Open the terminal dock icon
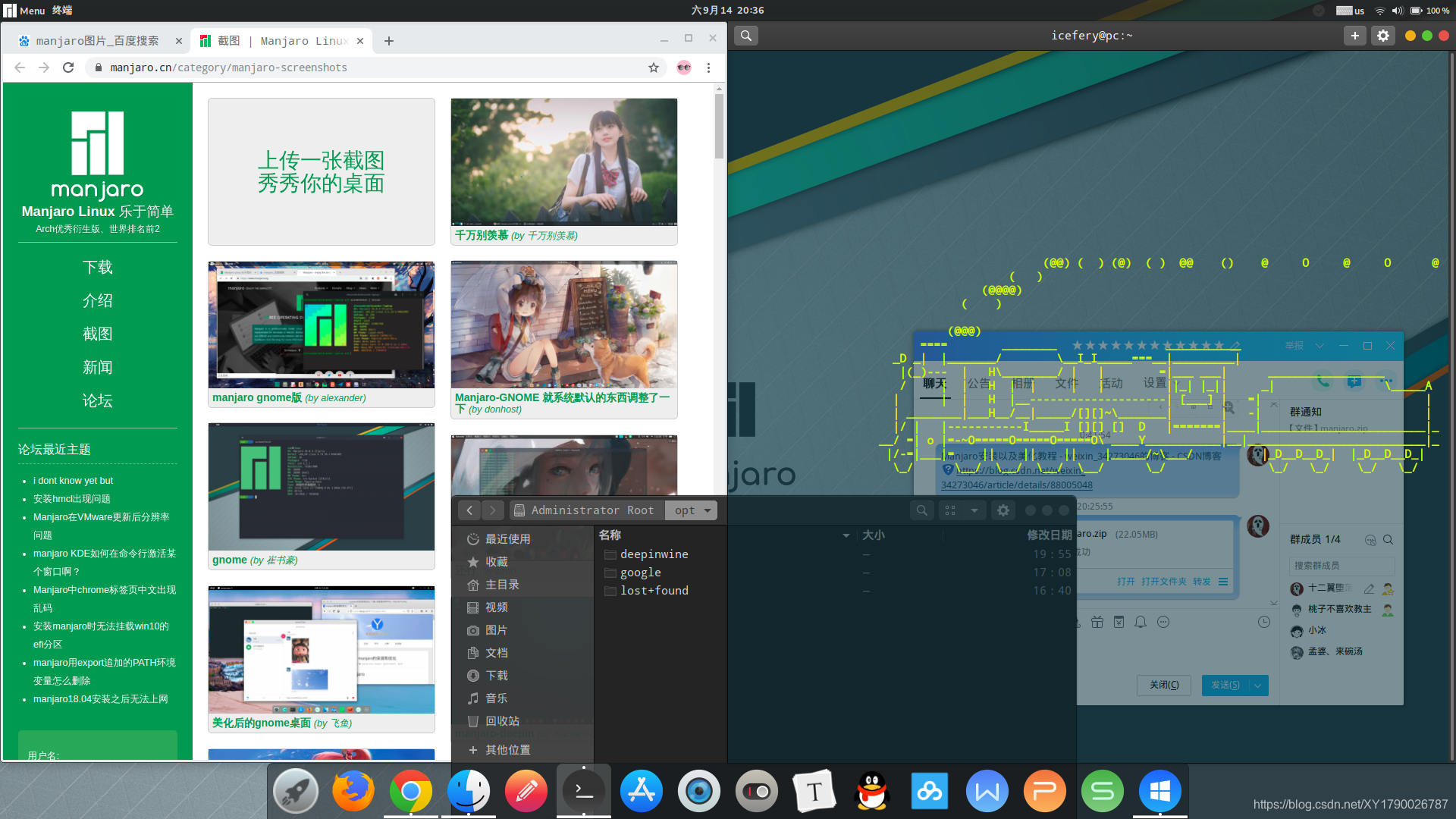 click(x=584, y=791)
